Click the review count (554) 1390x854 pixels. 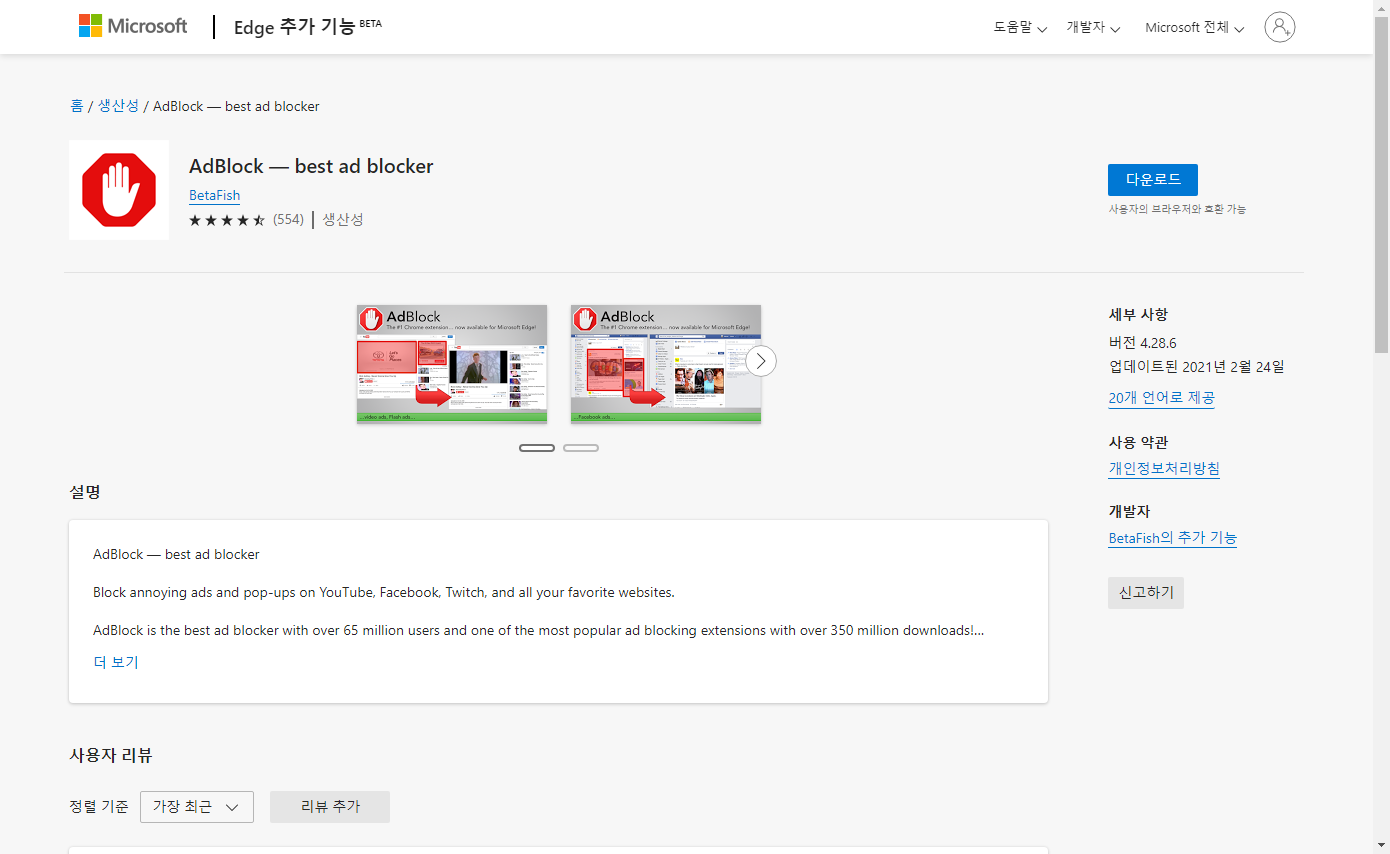point(288,220)
